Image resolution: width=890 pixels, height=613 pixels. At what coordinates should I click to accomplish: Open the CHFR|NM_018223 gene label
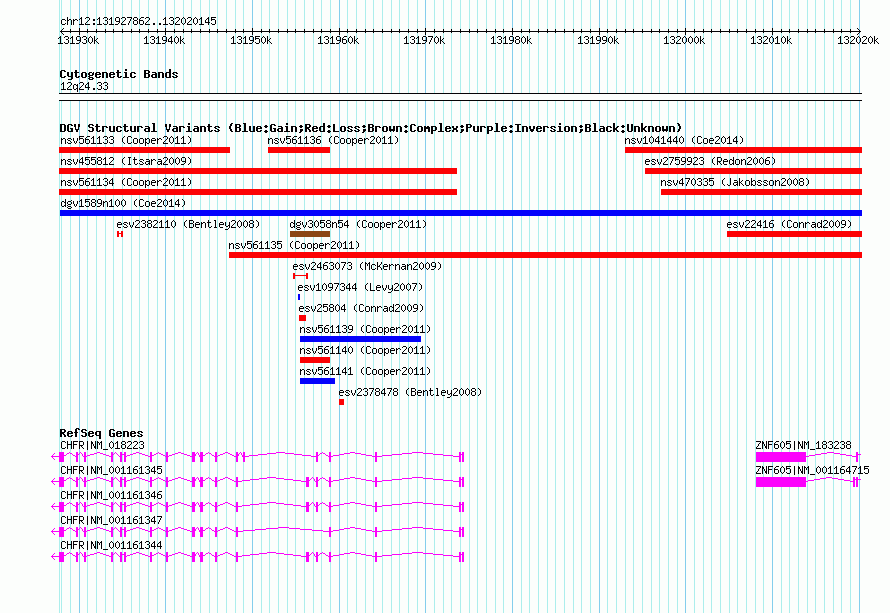click(102, 446)
